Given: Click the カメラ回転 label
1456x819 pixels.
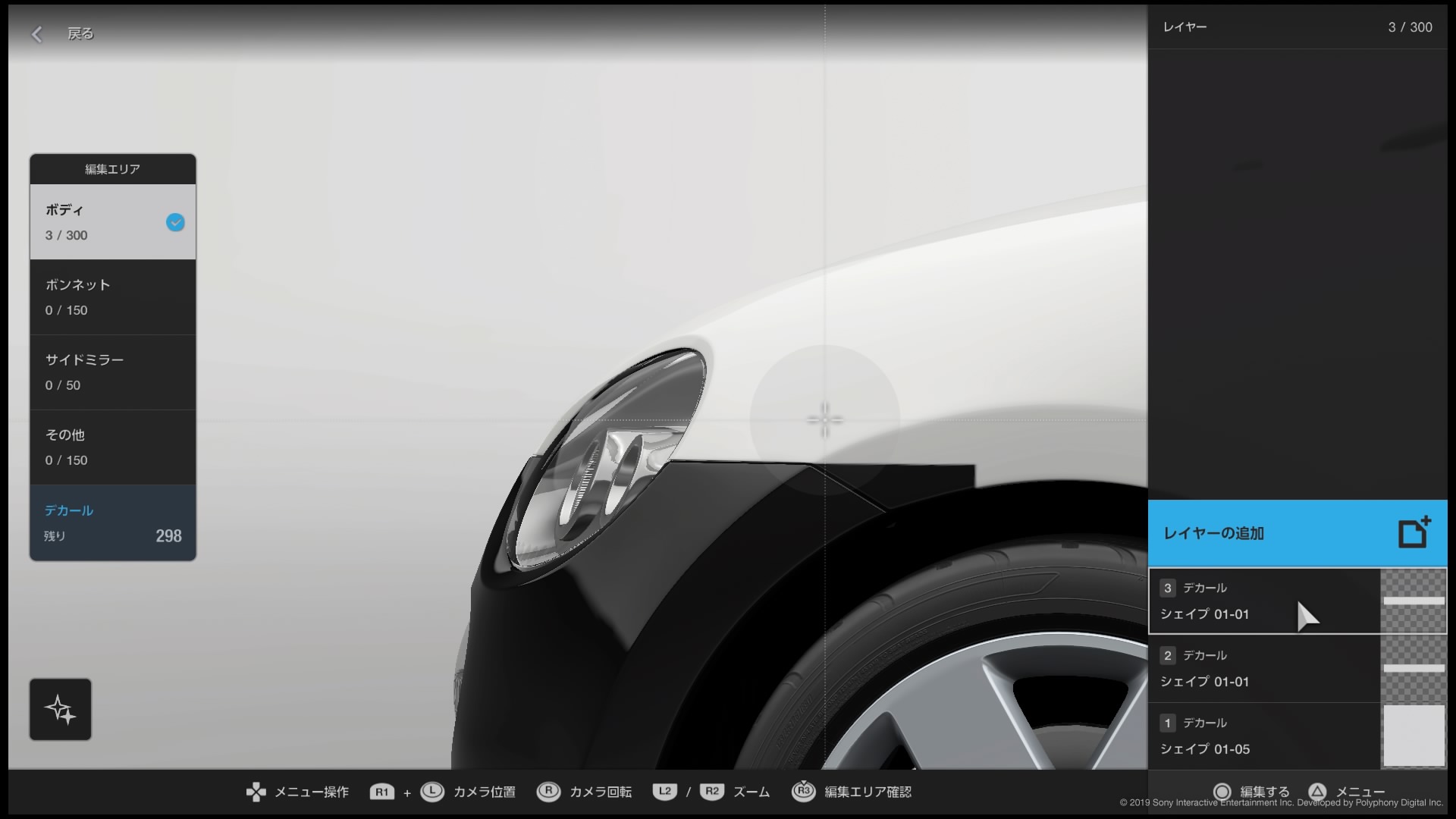Looking at the screenshot, I should tap(600, 792).
